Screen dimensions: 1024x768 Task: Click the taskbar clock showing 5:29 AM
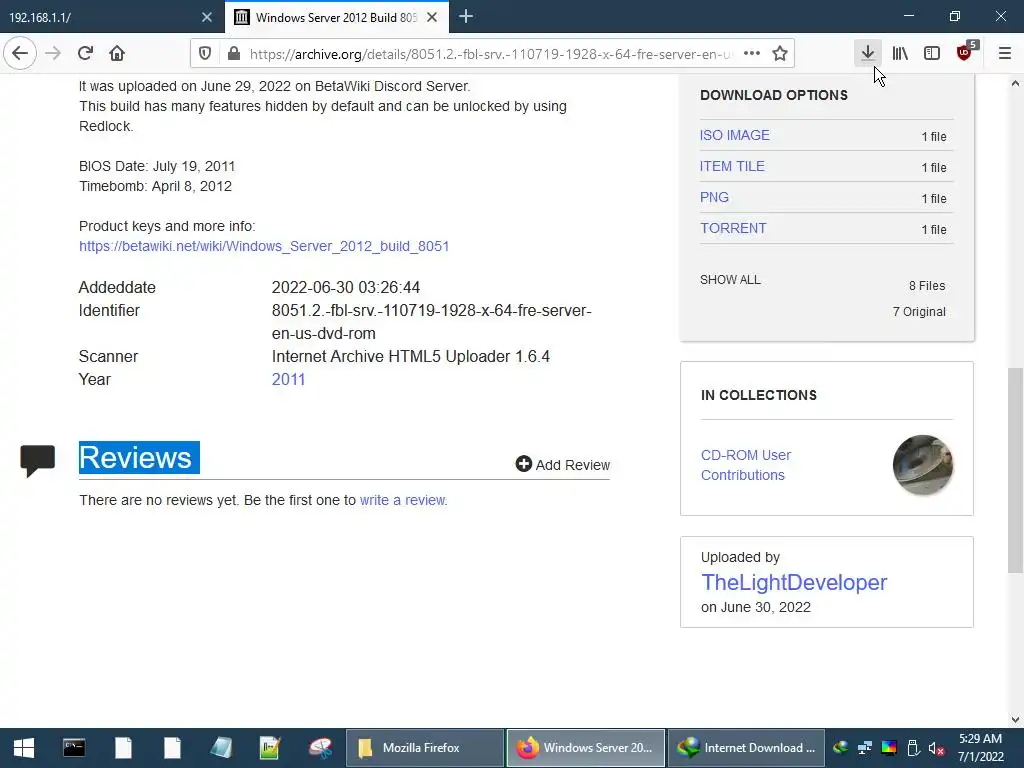[980, 748]
